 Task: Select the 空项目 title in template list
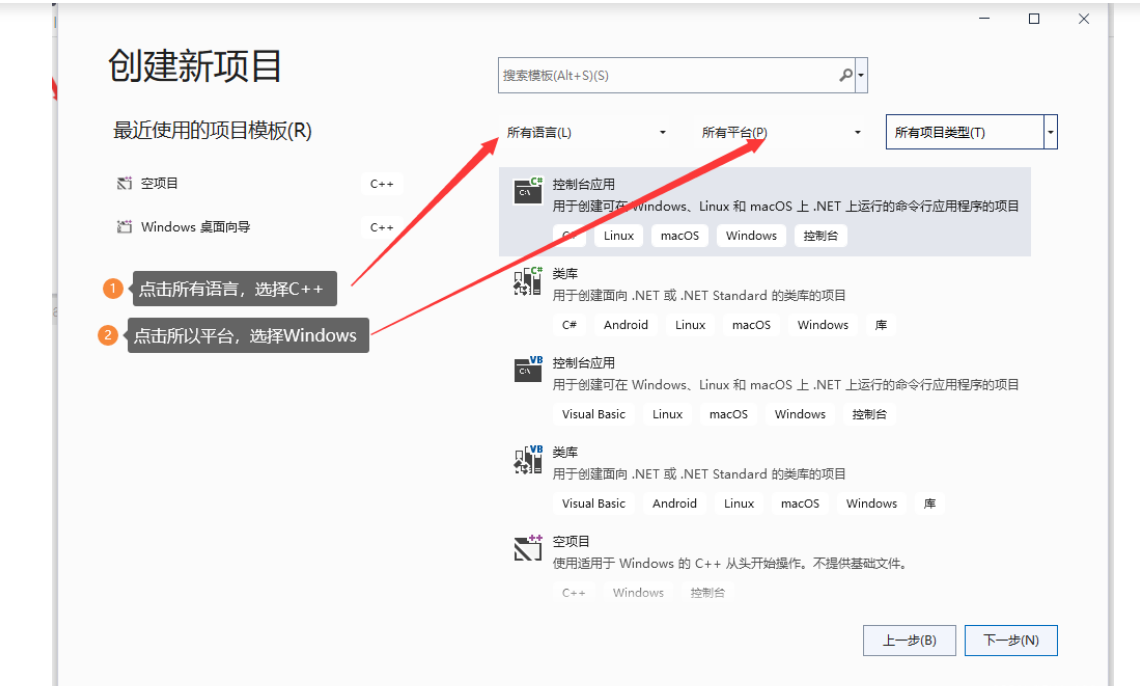point(571,541)
